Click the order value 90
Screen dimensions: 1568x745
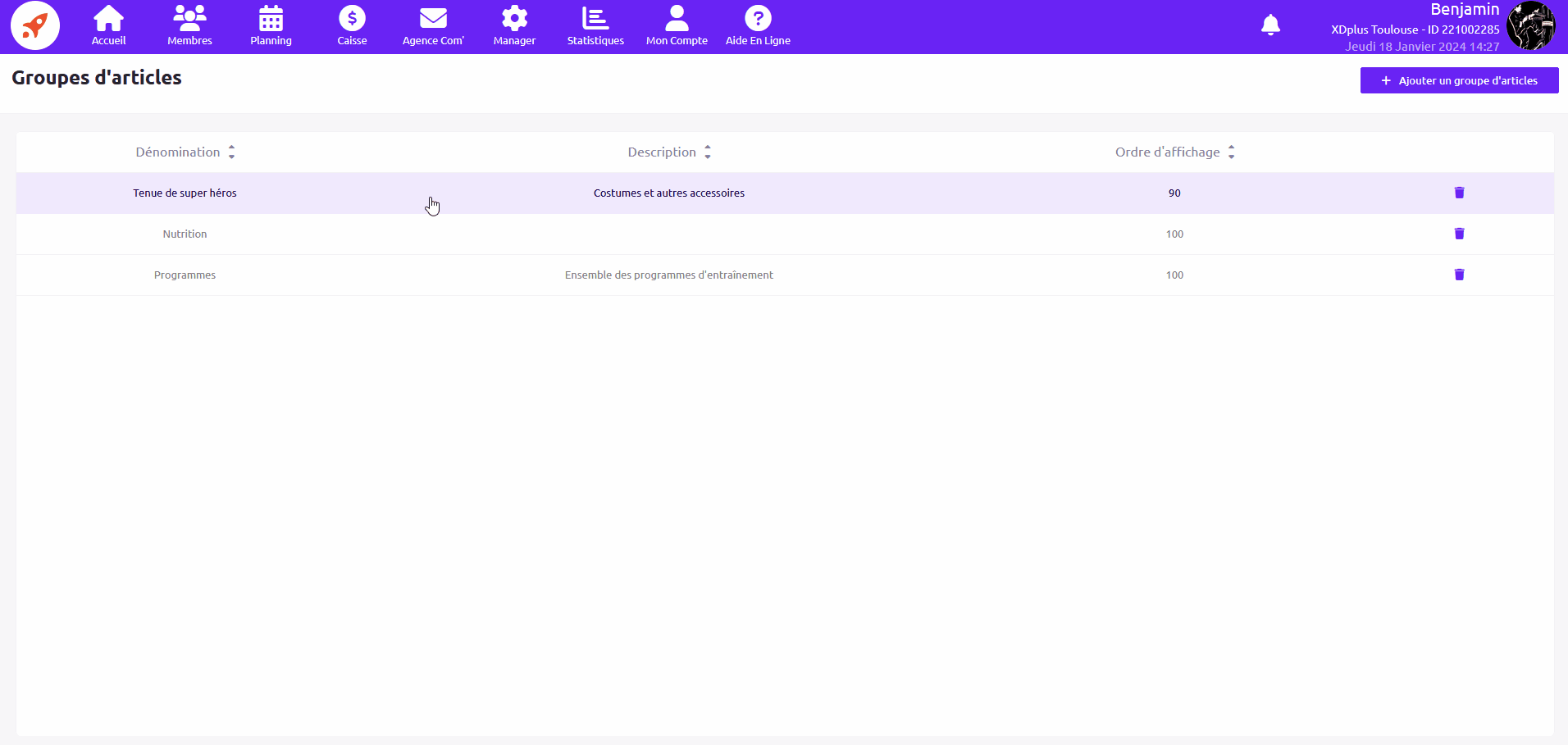click(1174, 193)
